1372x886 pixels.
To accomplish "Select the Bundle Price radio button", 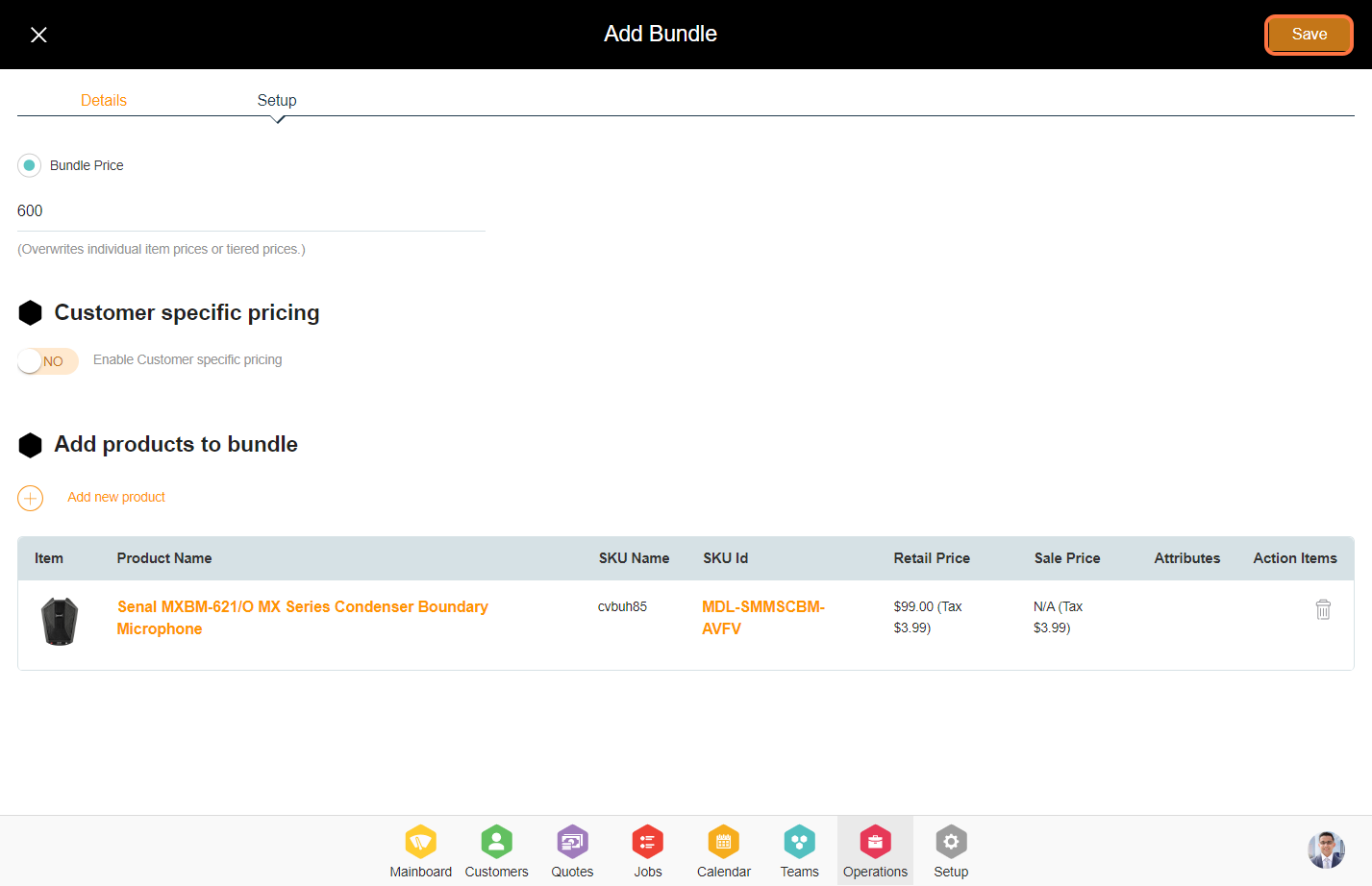I will (30, 165).
